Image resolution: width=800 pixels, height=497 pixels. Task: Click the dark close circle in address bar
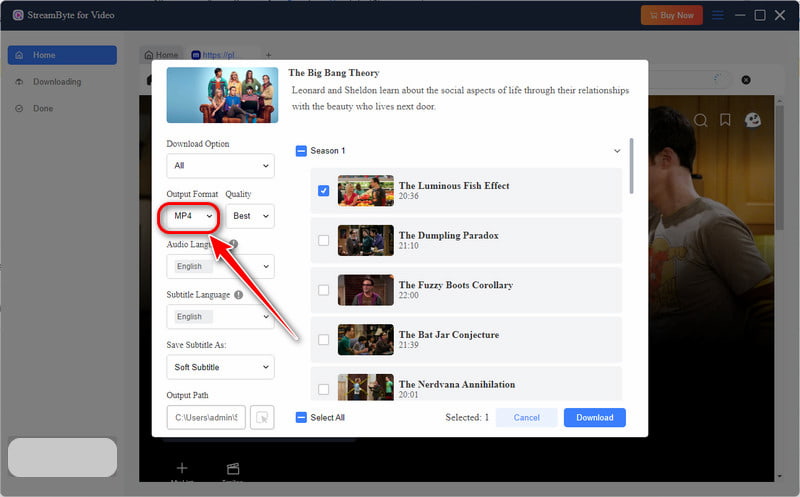(x=746, y=80)
